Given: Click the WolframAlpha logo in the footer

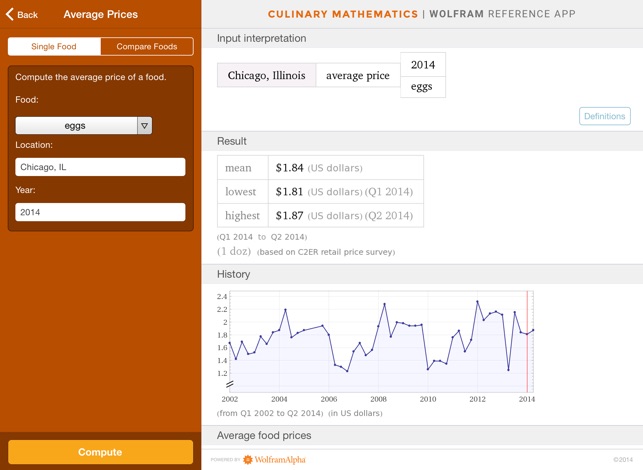Looking at the screenshot, I should point(274,459).
